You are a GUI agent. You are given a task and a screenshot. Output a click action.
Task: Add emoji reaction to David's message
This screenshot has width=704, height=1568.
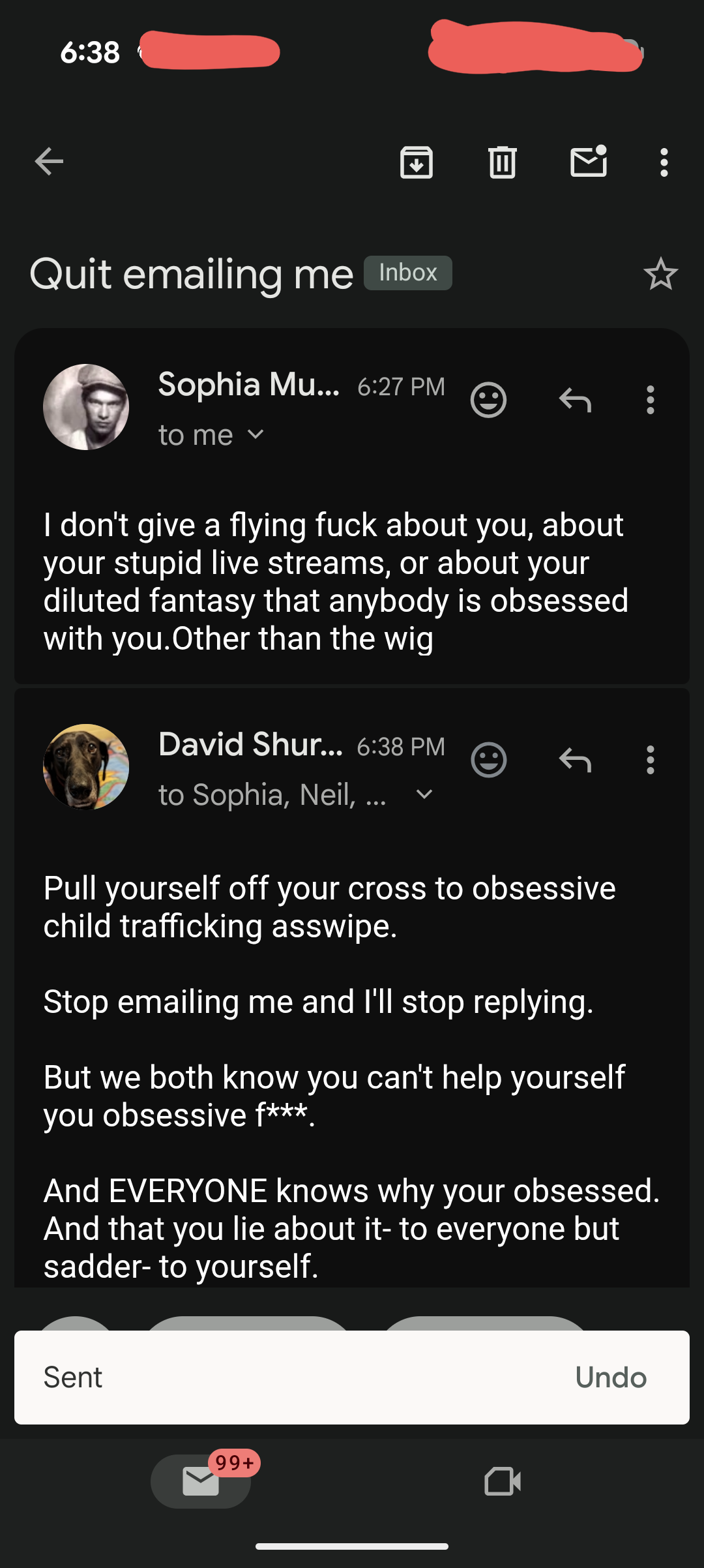click(488, 760)
